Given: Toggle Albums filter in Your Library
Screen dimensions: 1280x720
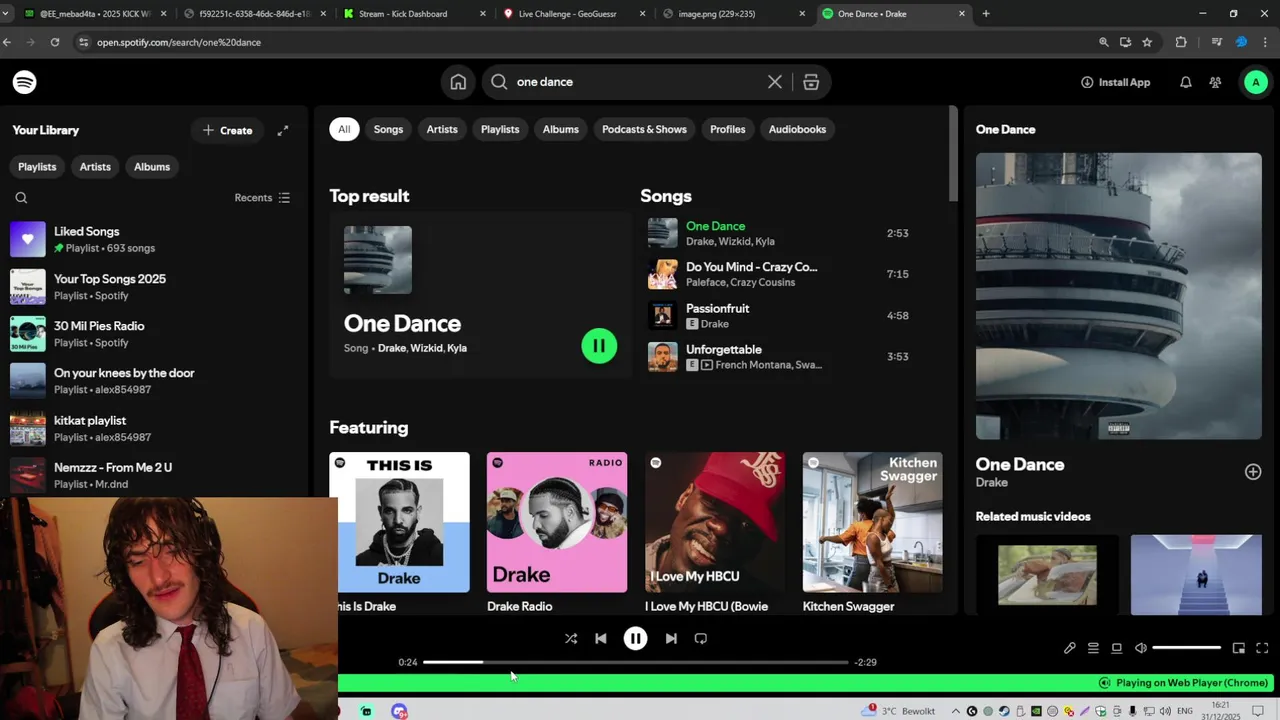Looking at the screenshot, I should (x=152, y=167).
